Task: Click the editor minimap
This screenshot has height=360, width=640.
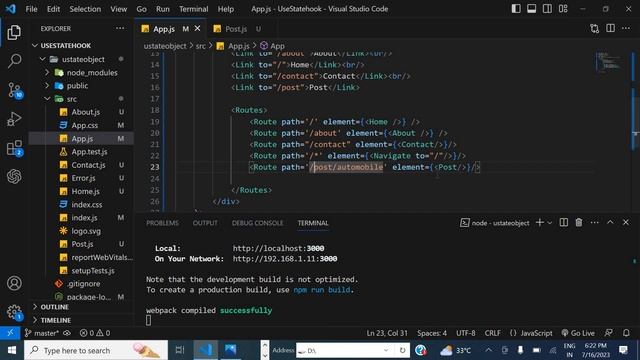Action: [x=609, y=62]
